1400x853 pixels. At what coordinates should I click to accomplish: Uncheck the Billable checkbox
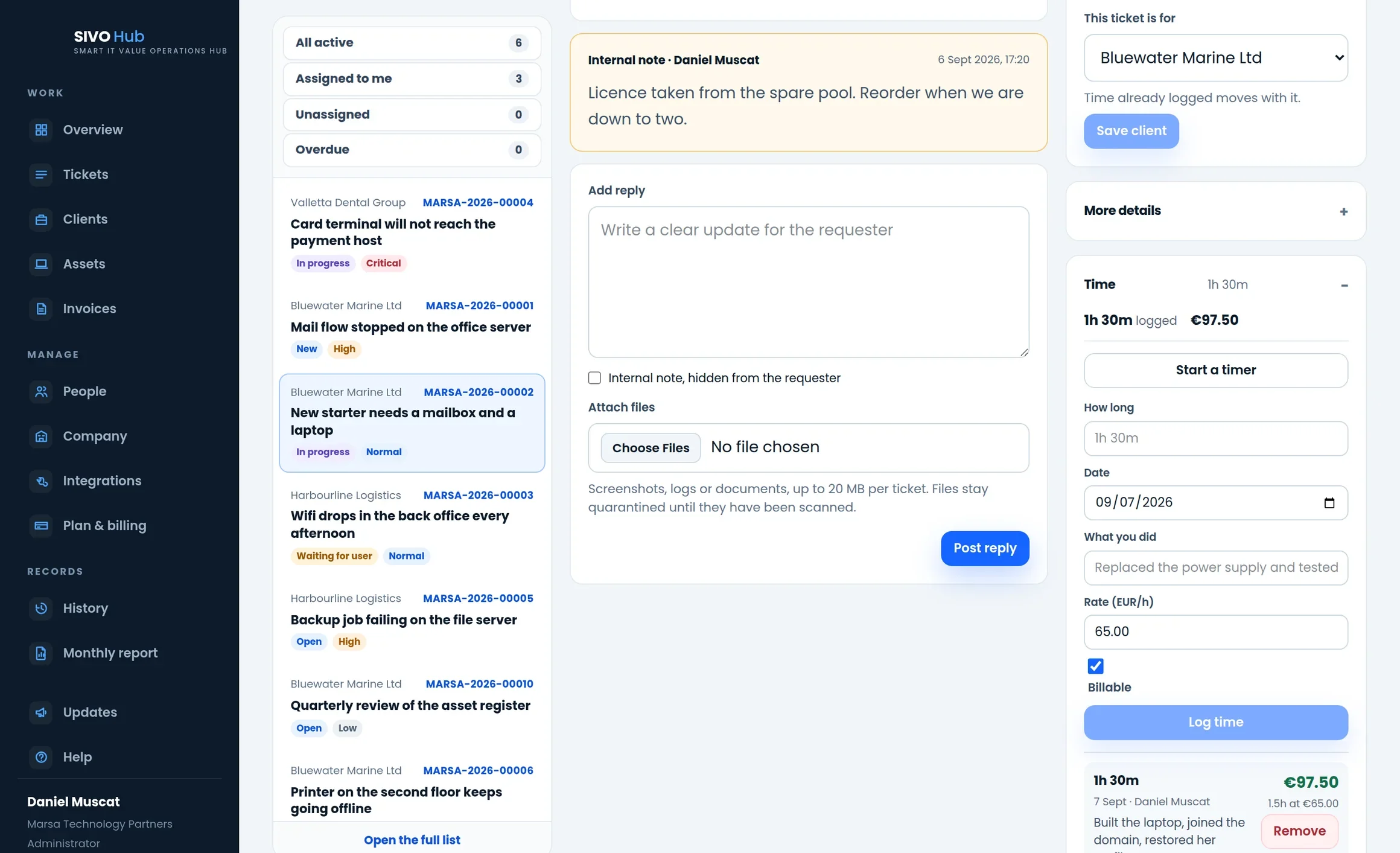tap(1095, 666)
